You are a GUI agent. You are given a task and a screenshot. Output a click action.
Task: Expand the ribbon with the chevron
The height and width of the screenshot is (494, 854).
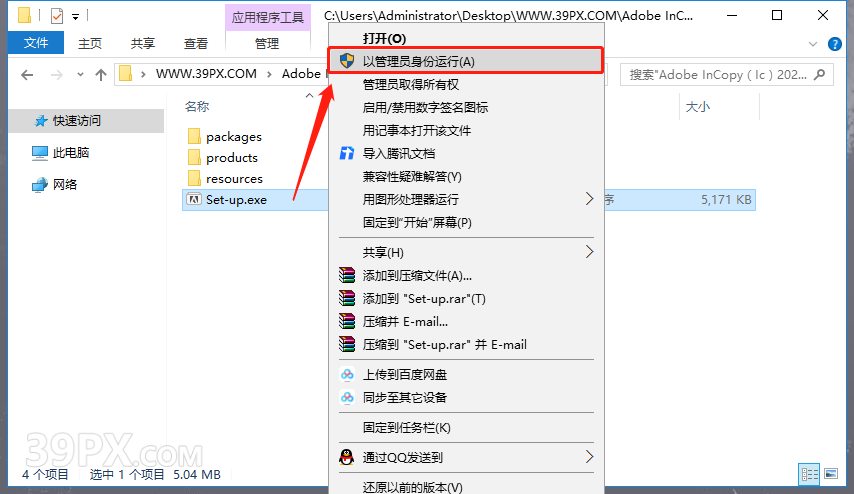point(813,44)
